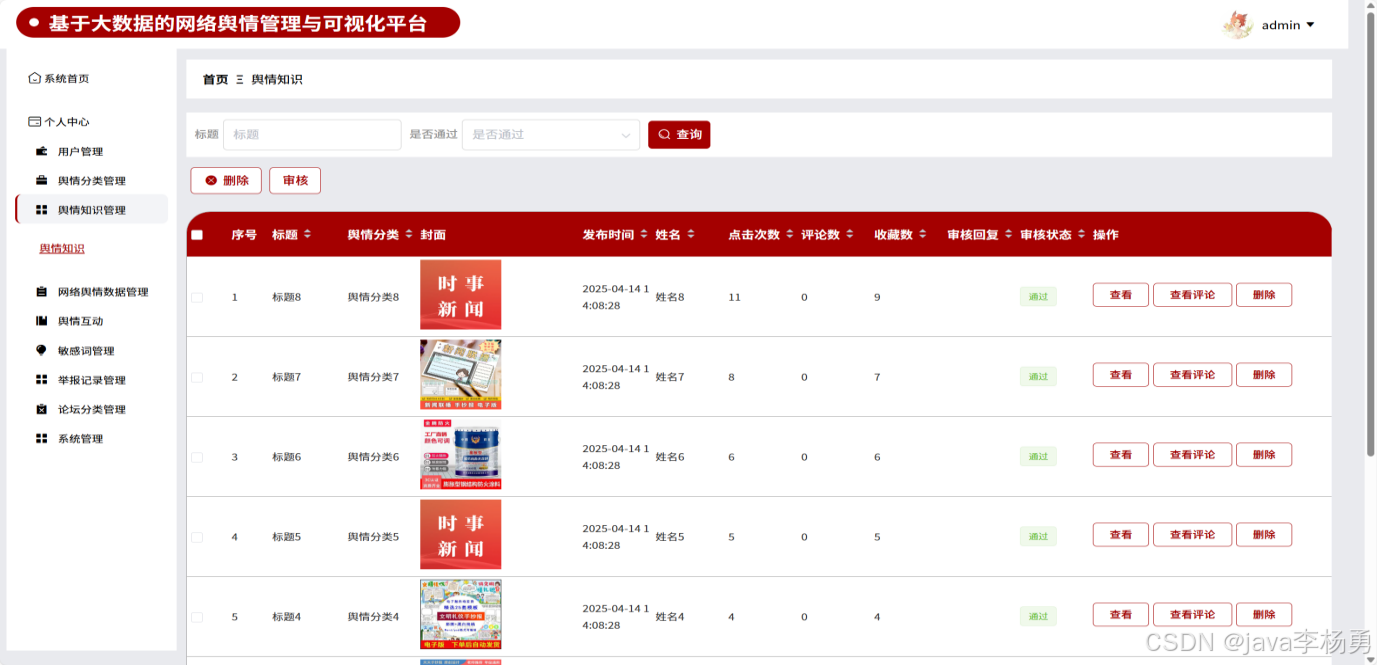This screenshot has height=665, width=1377.
Task: Click the magnifier icon in 查询 button
Action: click(664, 134)
